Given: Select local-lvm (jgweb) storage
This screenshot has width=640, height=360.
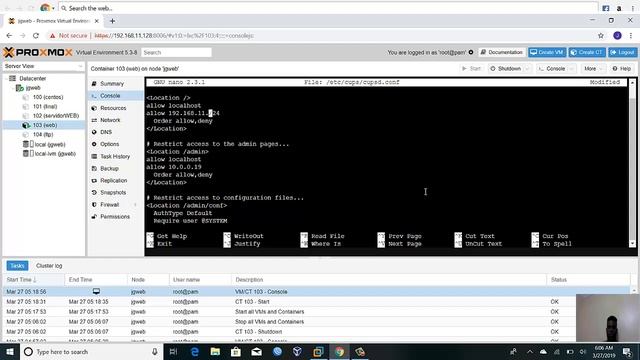Looking at the screenshot, I should pyautogui.click(x=55, y=154).
